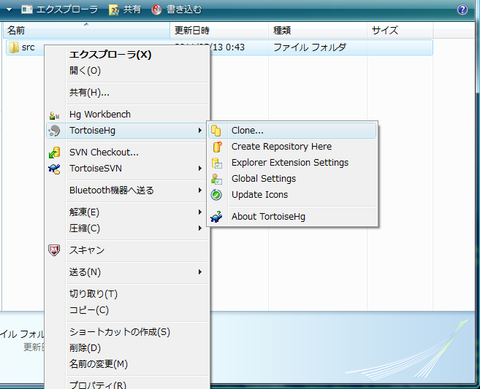Open the toolbar dropdown arrow at far left
Screen dimensions: 480x389
coord(9,10)
